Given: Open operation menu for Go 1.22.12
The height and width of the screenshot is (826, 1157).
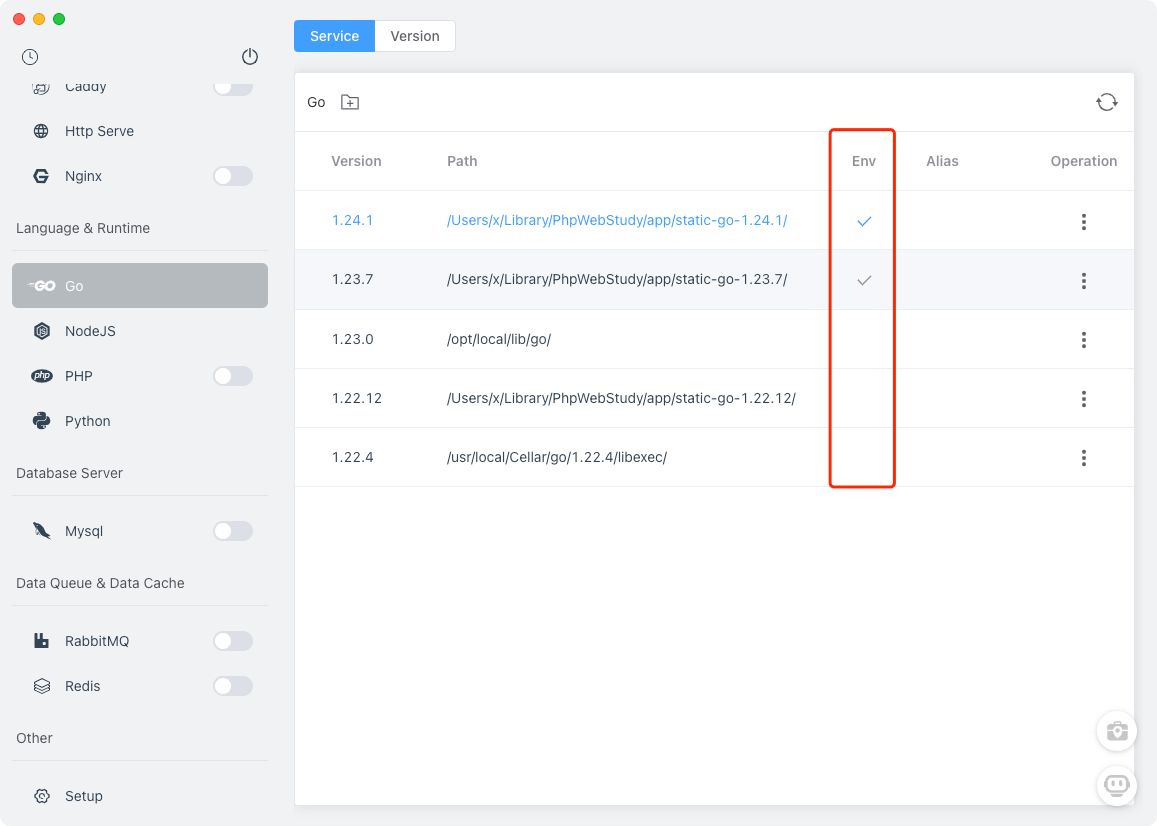Looking at the screenshot, I should [x=1083, y=399].
